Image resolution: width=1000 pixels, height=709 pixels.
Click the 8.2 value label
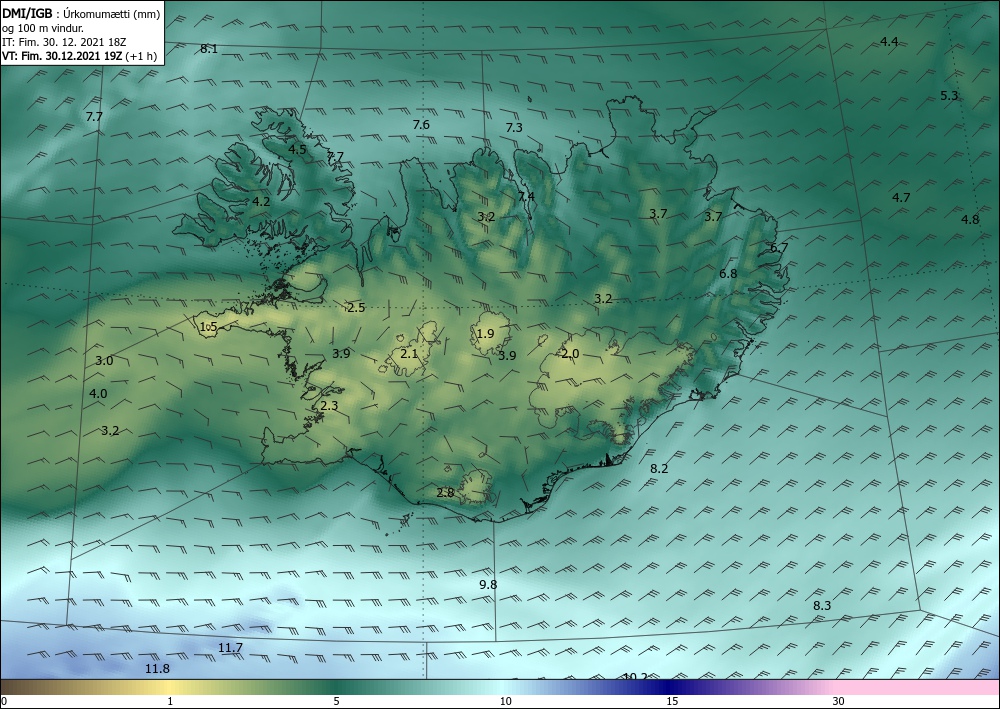[x=659, y=469]
